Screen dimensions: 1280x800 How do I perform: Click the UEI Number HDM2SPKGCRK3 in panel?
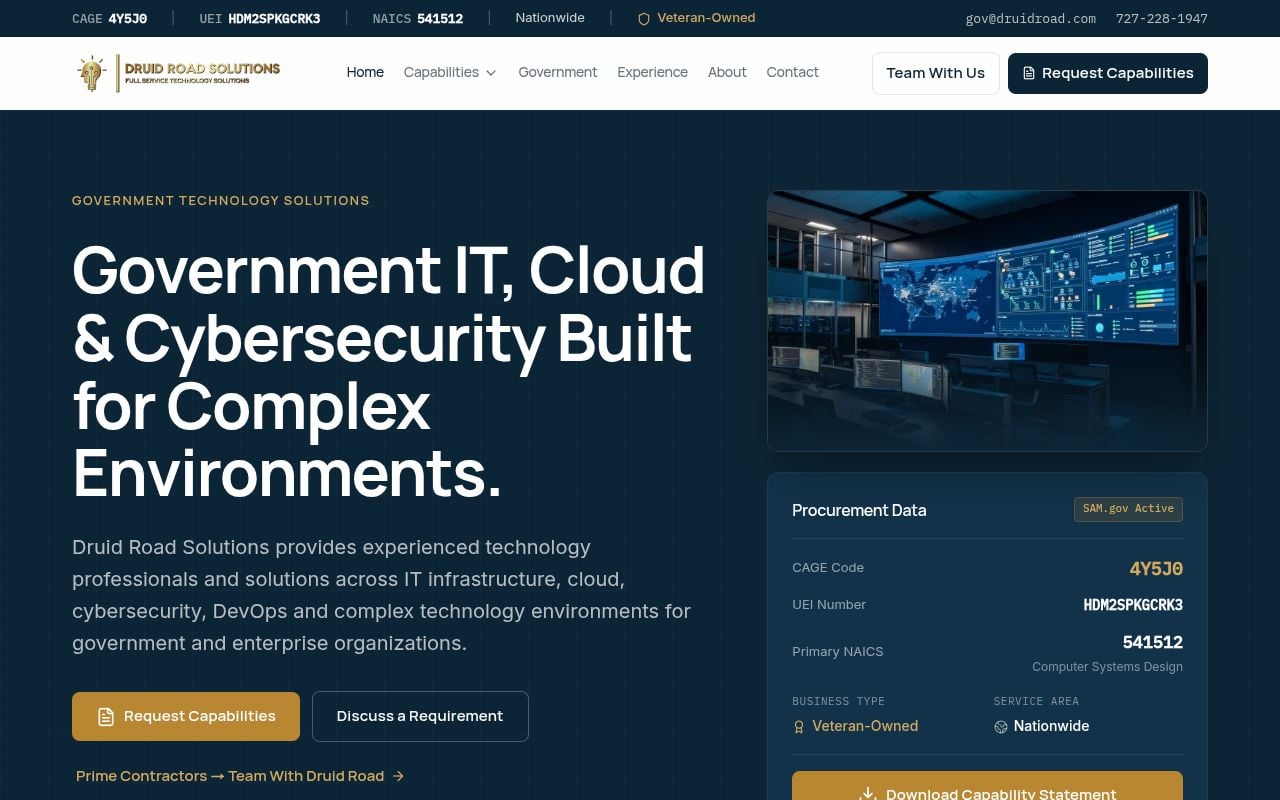pos(1133,605)
